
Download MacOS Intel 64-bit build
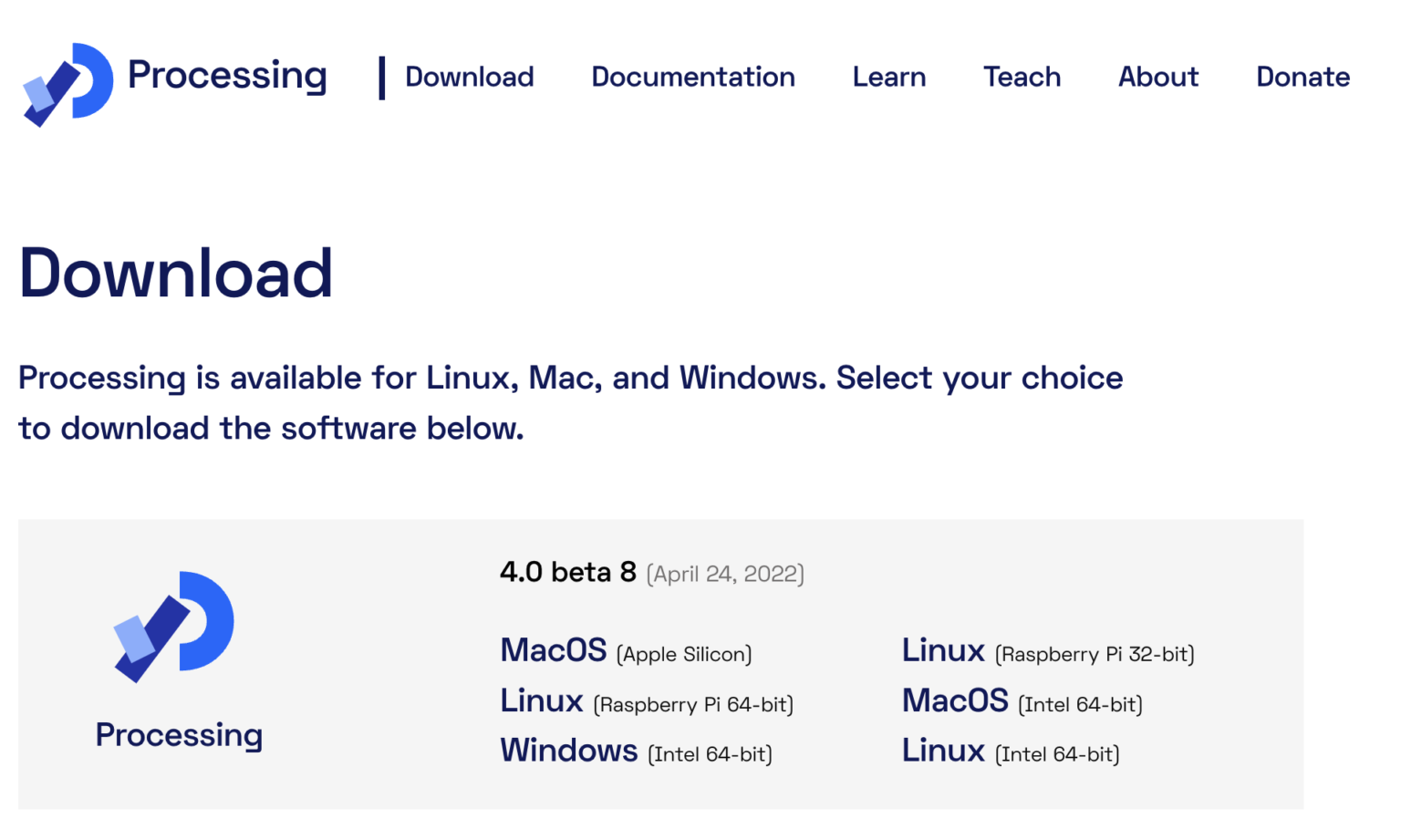[955, 701]
